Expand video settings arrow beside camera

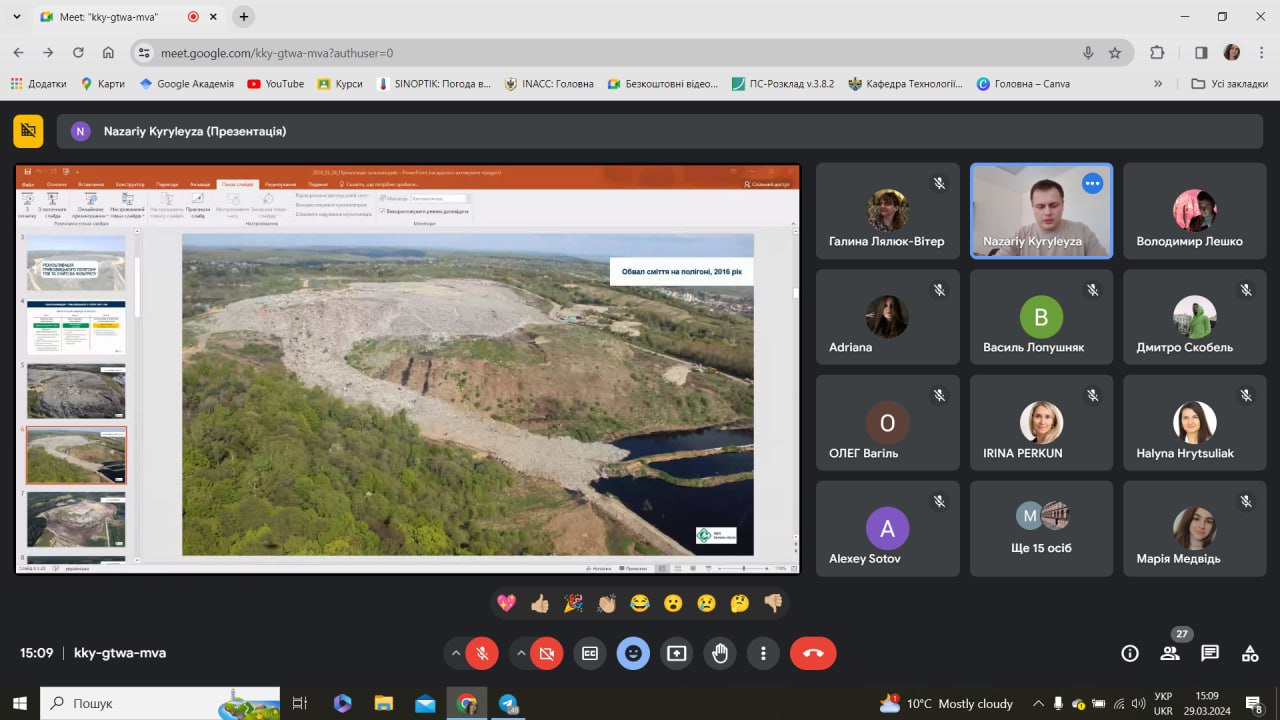click(x=521, y=653)
